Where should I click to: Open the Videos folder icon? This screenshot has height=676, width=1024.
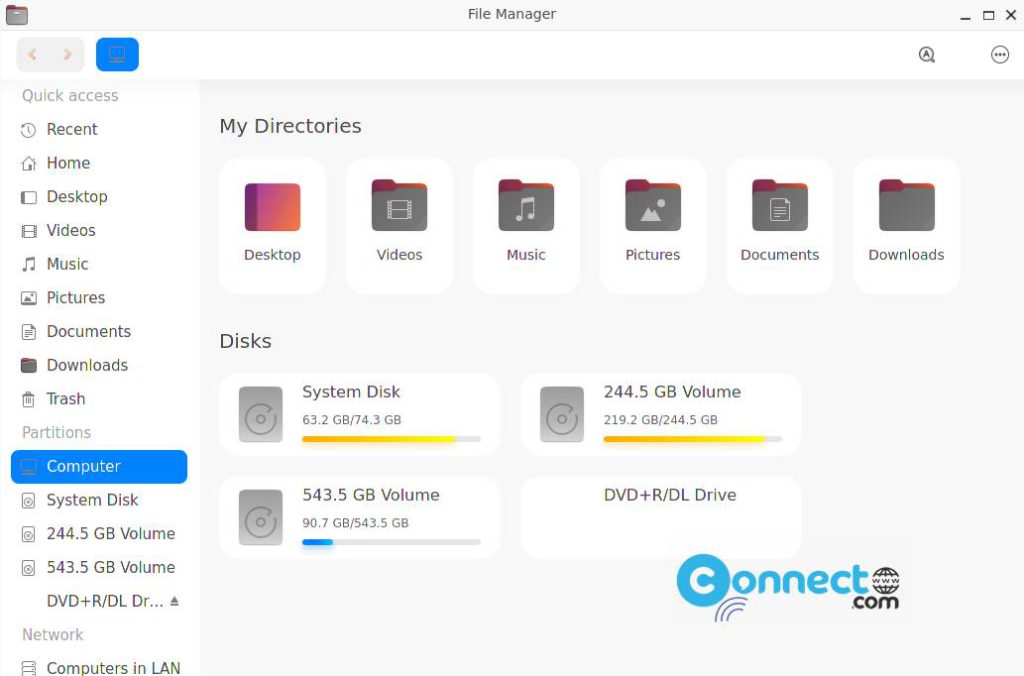pyautogui.click(x=399, y=206)
